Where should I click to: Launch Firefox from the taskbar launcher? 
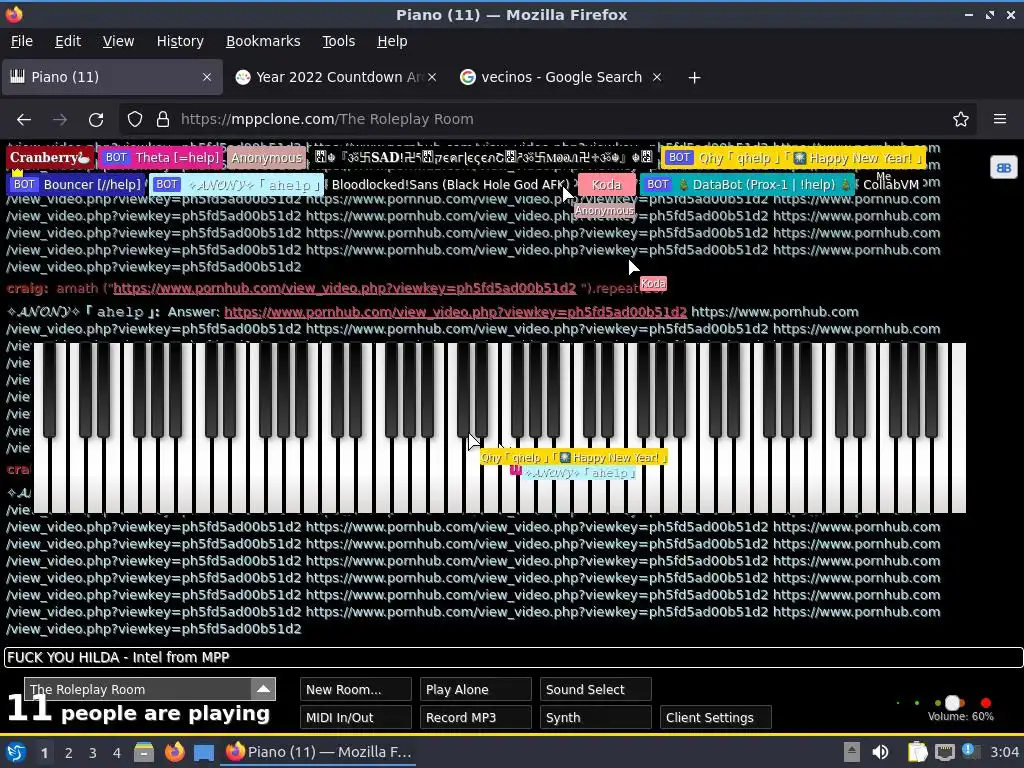coord(174,752)
